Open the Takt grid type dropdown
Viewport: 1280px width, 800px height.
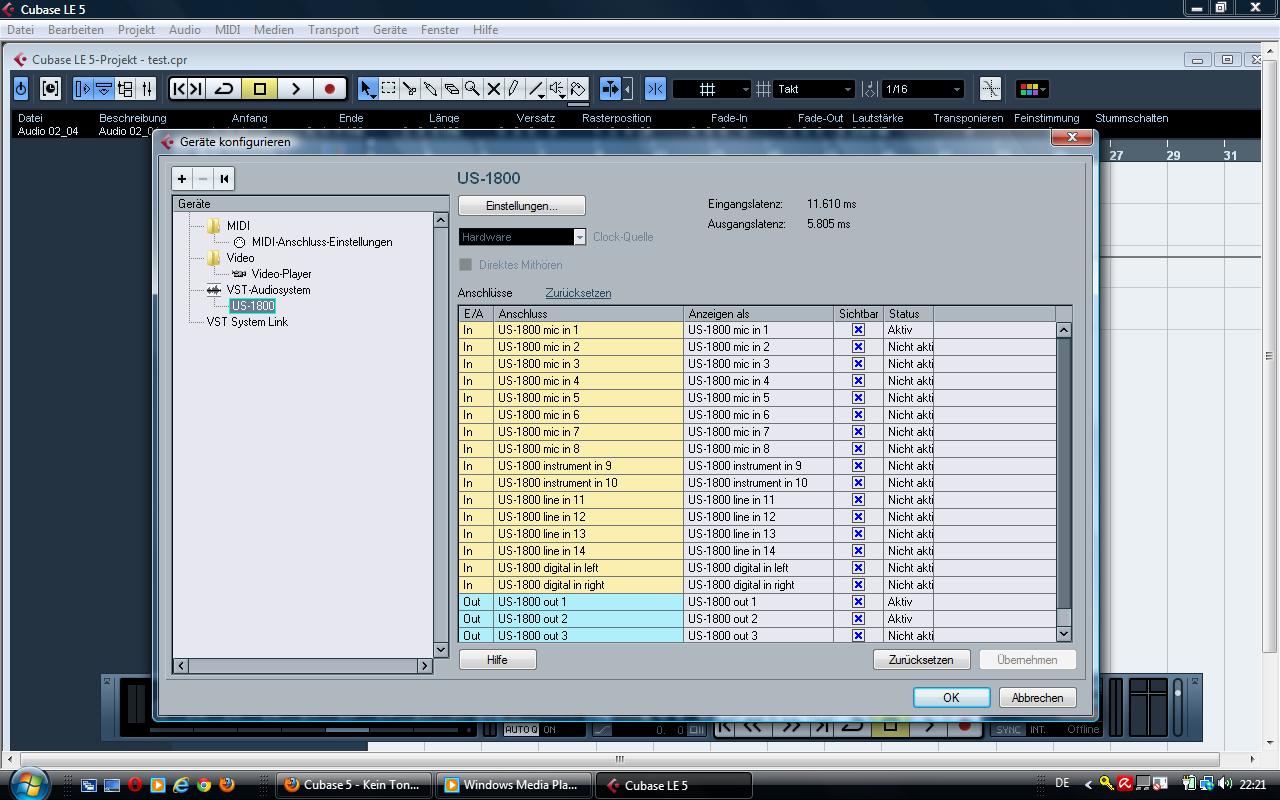point(813,89)
